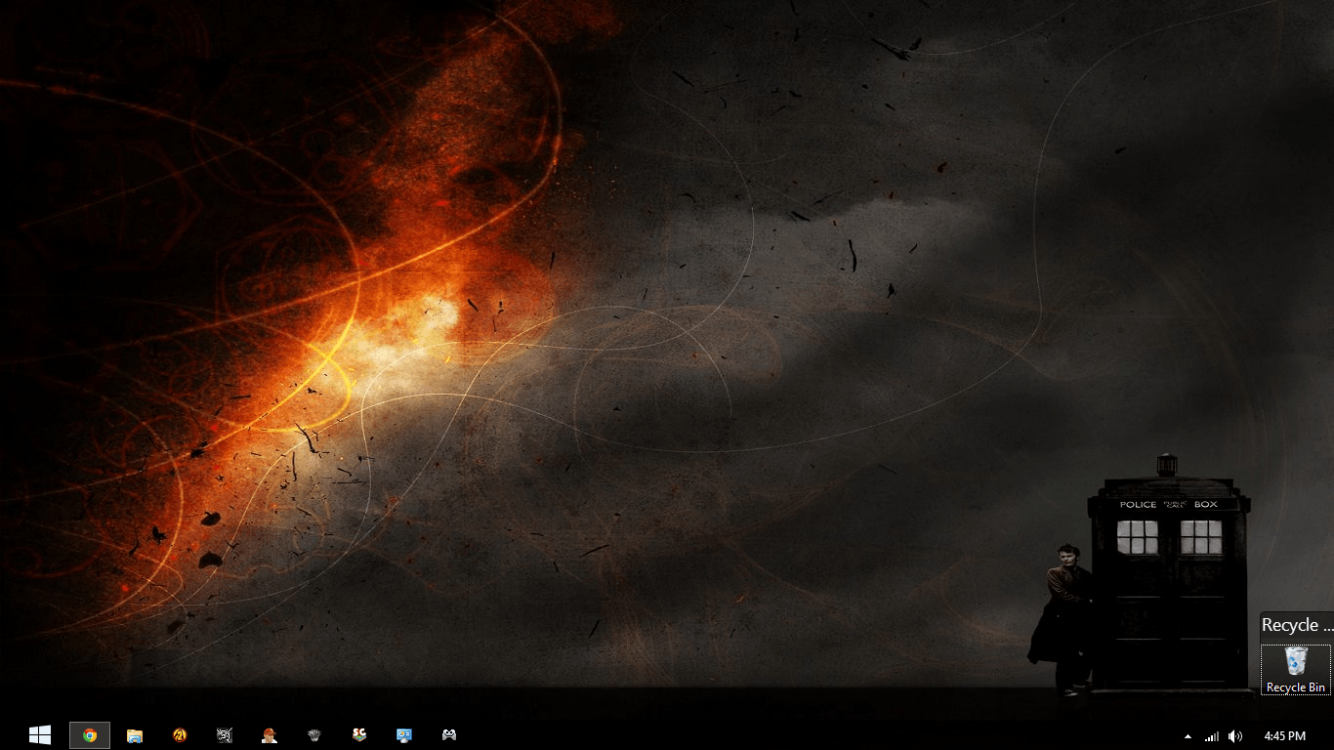1334x750 pixels.
Task: Open the blue monitor taskbar shortcut
Action: click(x=404, y=735)
